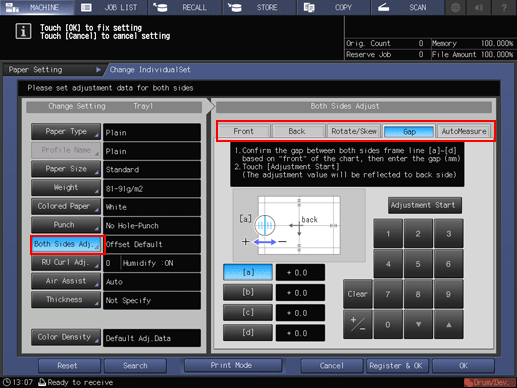Tap keypad number 6

[x=449, y=264]
